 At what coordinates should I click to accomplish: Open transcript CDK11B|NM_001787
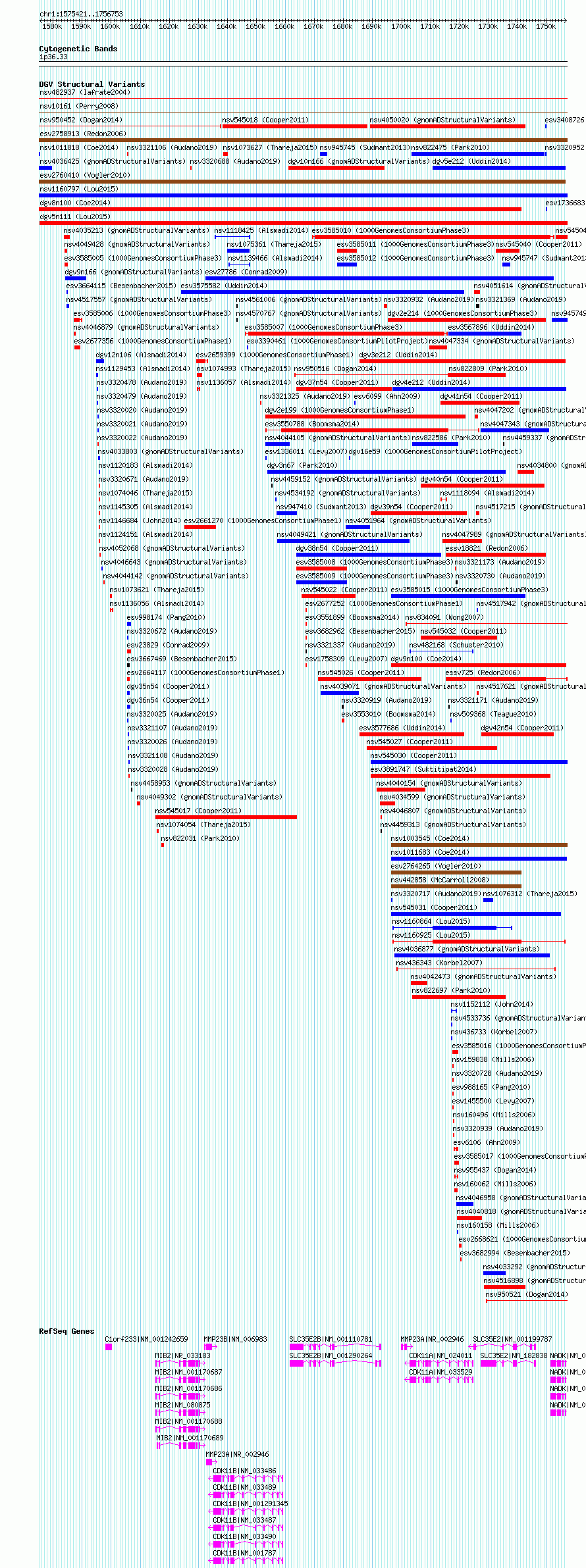(x=244, y=1553)
